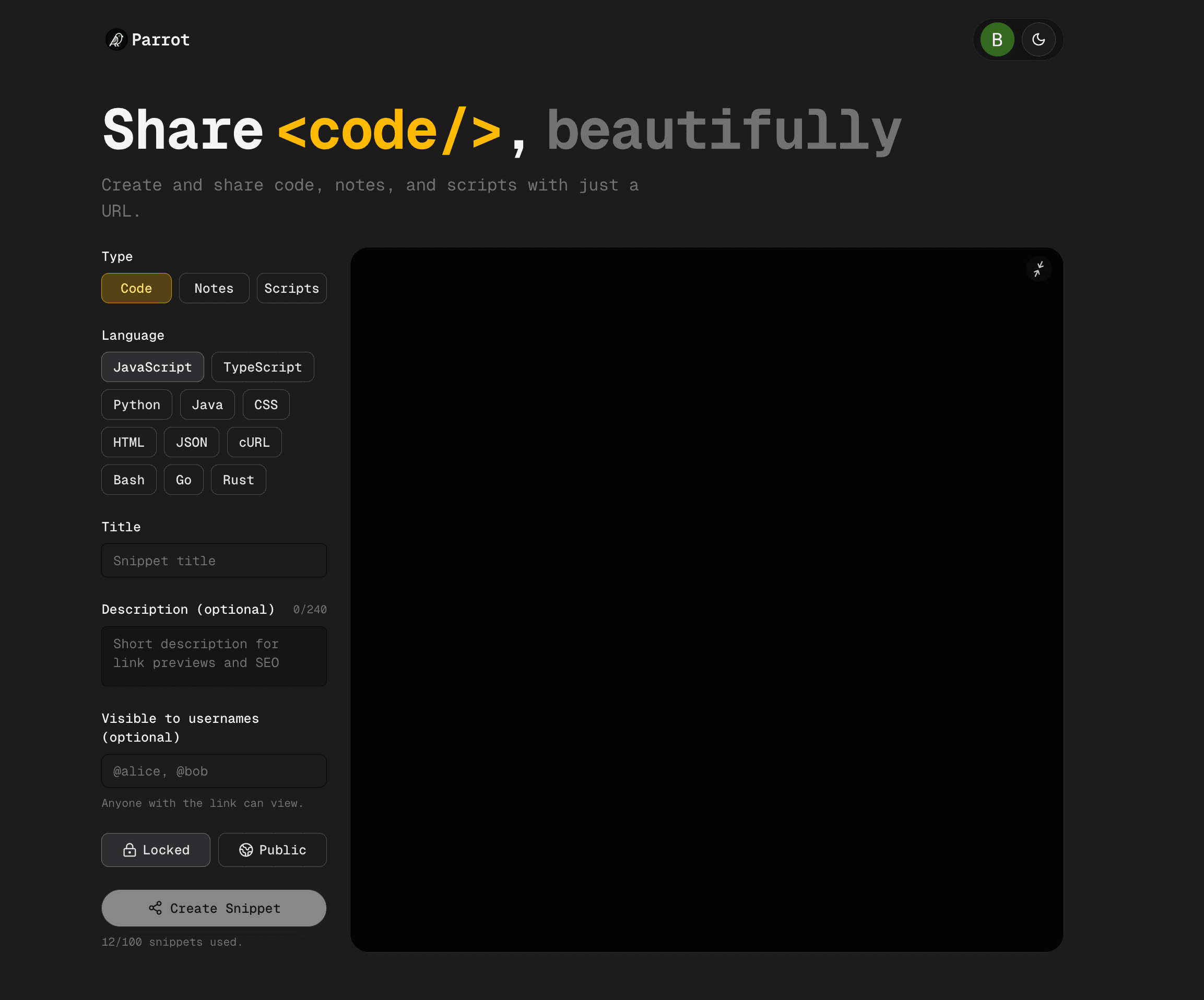Viewport: 1204px width, 1000px height.
Task: Click the Create Snippet button
Action: click(214, 908)
